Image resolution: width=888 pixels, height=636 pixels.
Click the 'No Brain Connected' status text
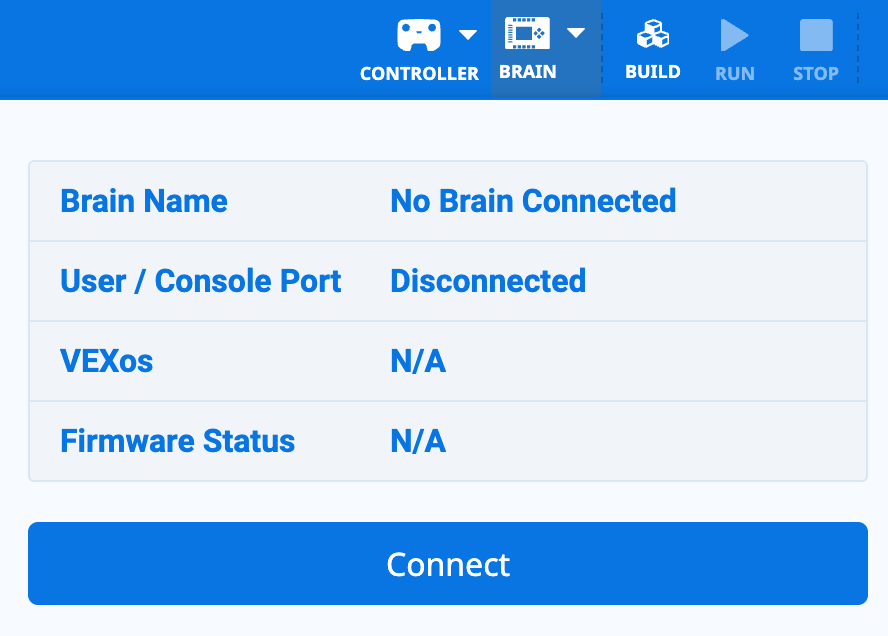click(x=533, y=201)
